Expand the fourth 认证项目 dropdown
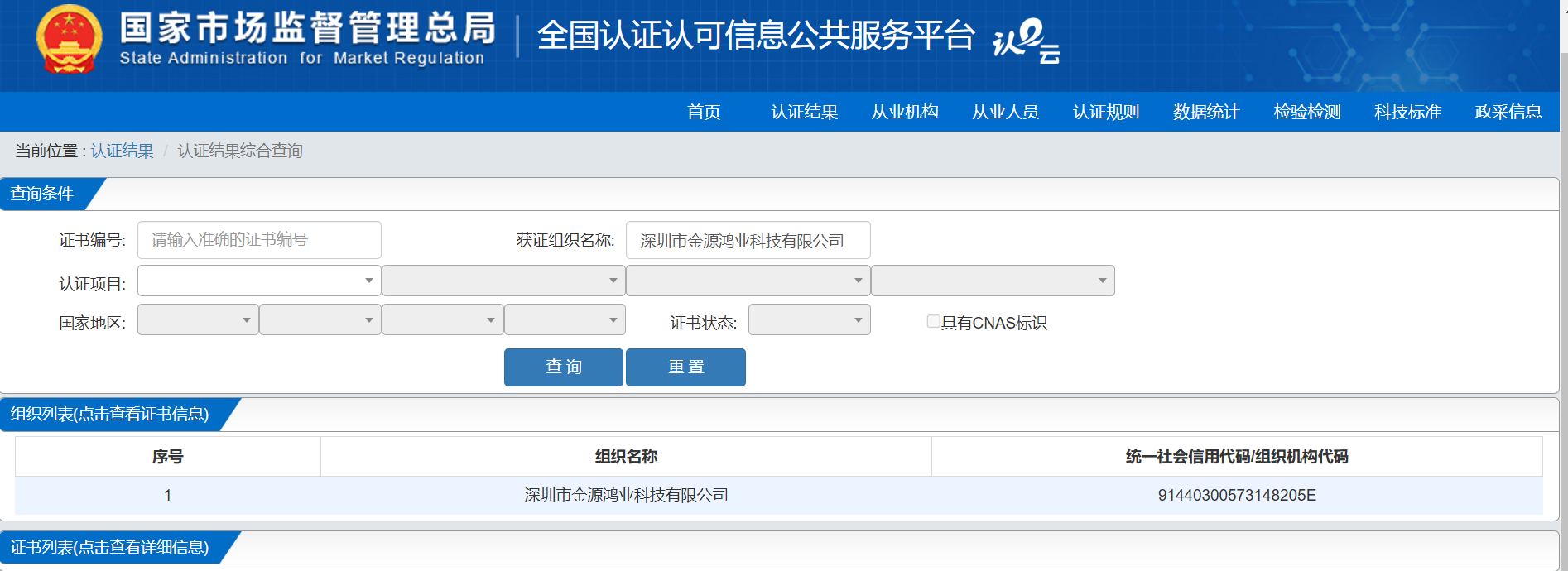The width and height of the screenshot is (1568, 571). [x=993, y=281]
